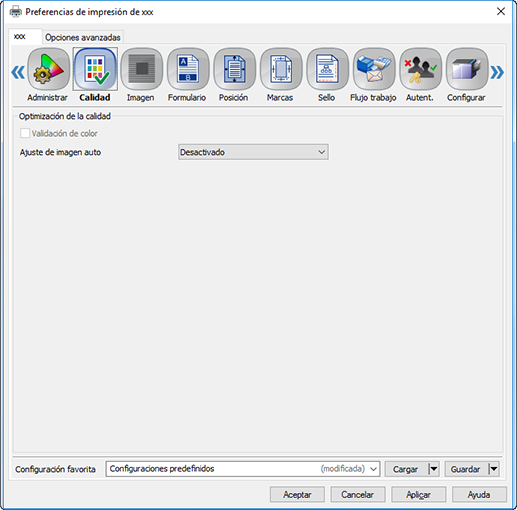
Task: Open the Autent. authentication icon
Action: click(420, 69)
